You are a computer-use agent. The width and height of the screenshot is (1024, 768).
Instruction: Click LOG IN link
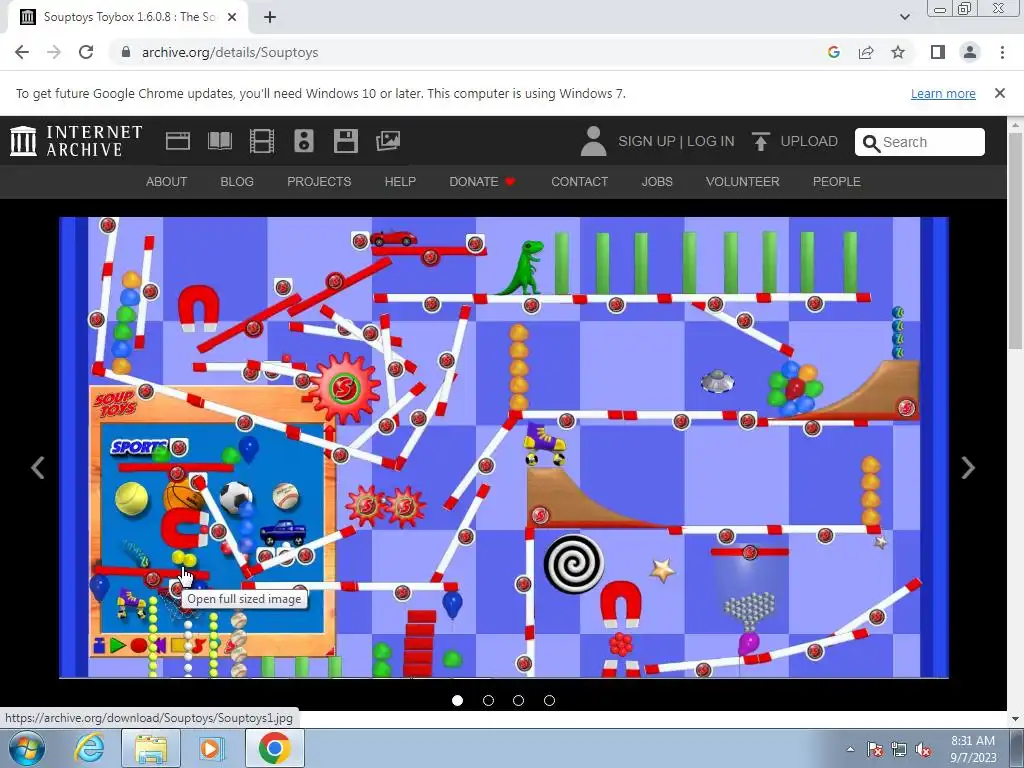pyautogui.click(x=711, y=141)
